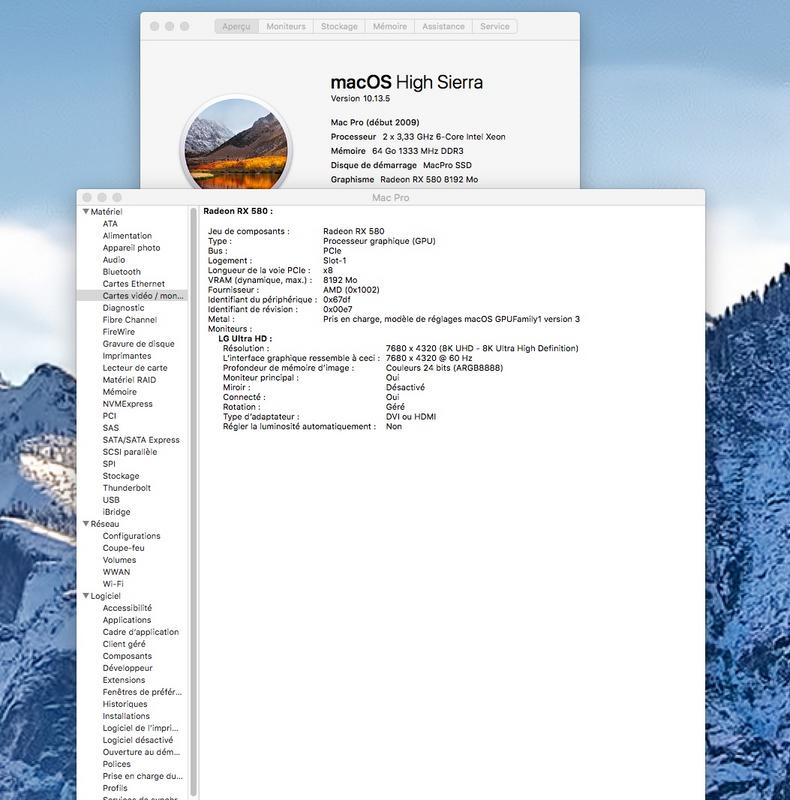Viewport: 790px width, 800px height.
Task: Click the LG Ultra HD monitor name
Action: pos(245,338)
